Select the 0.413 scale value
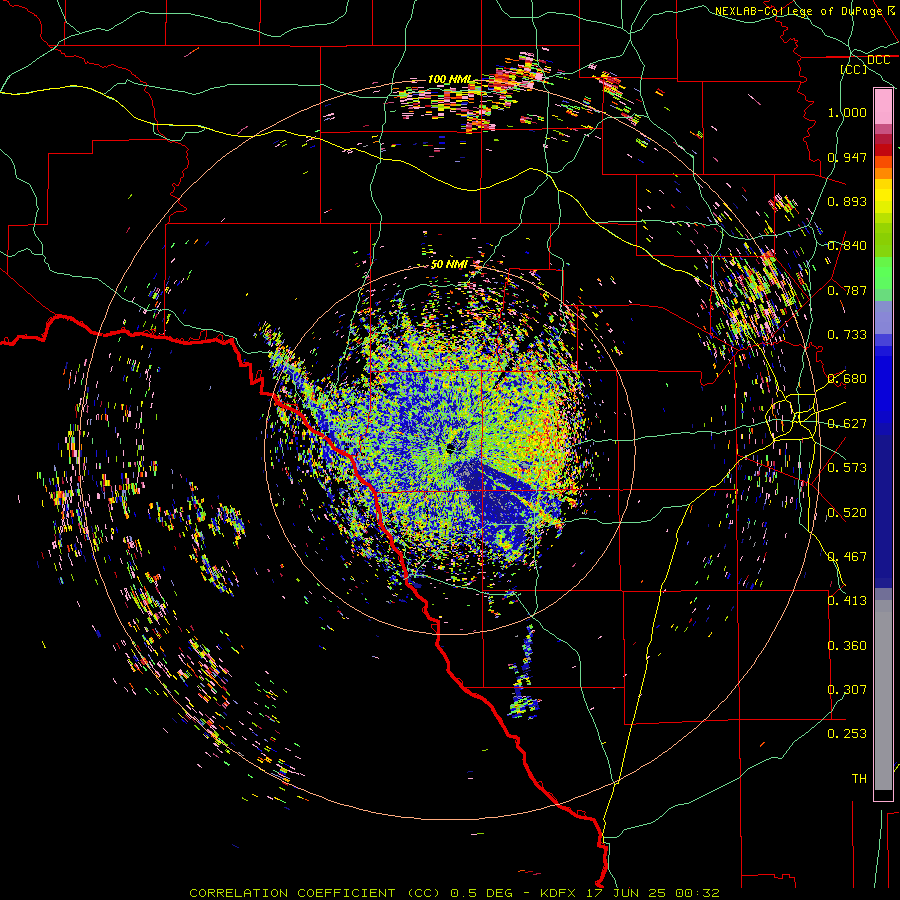The width and height of the screenshot is (900, 900). (847, 601)
